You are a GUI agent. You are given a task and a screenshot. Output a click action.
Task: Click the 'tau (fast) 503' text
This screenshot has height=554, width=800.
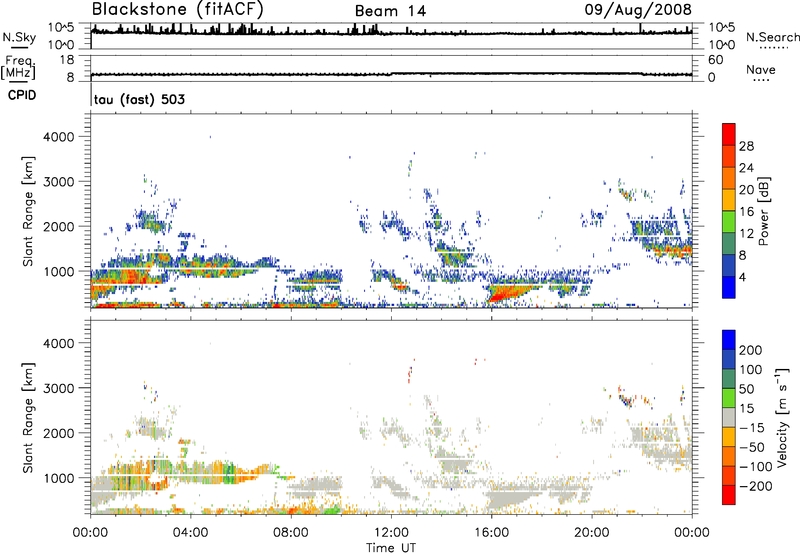pyautogui.click(x=139, y=99)
